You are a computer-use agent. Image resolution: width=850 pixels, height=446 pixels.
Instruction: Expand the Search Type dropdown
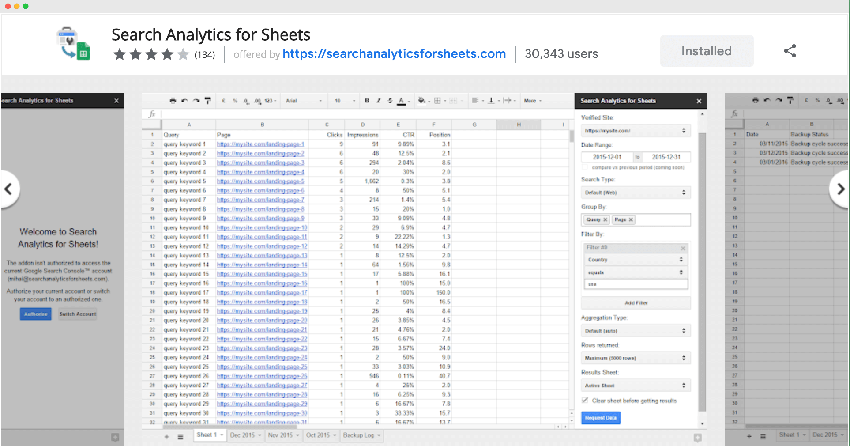[634, 192]
